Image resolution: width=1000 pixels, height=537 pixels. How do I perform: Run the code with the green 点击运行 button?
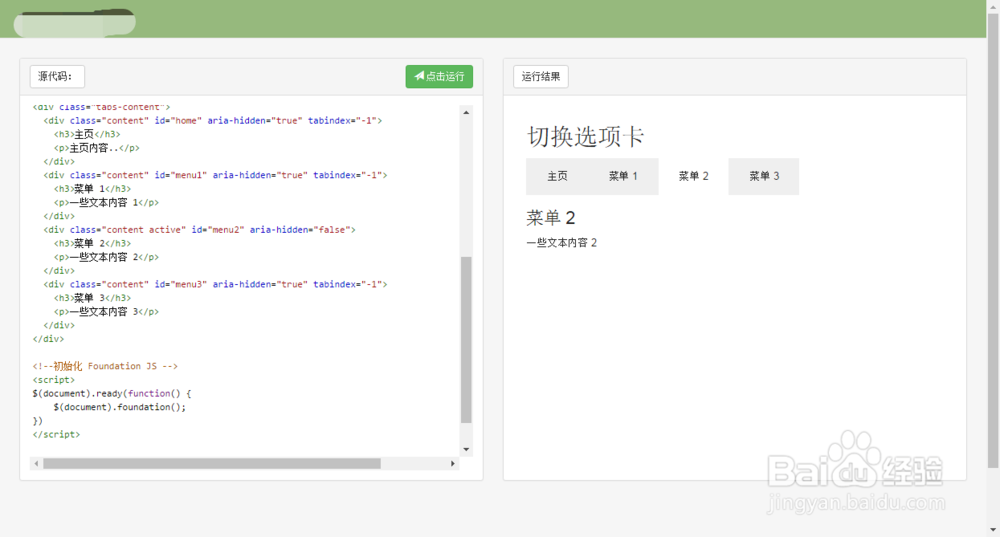439,77
